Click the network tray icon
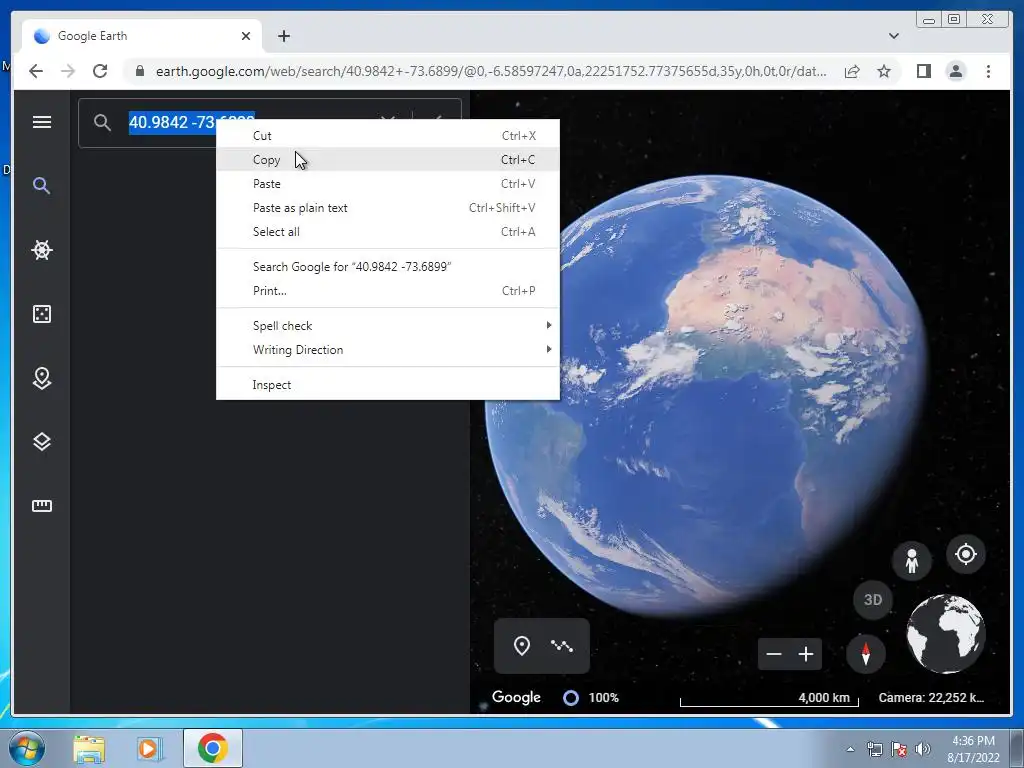The image size is (1024, 768). (874, 749)
